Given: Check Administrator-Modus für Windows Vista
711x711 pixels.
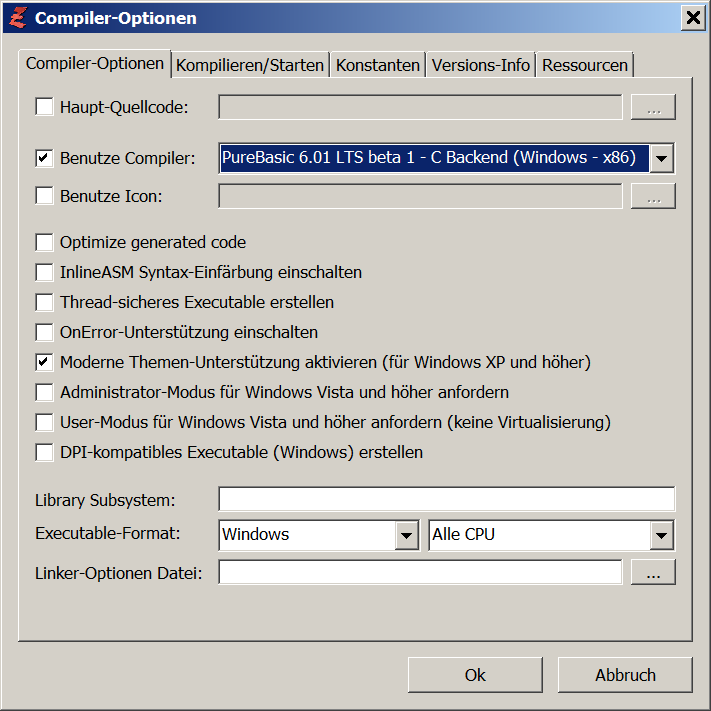Looking at the screenshot, I should point(44,392).
